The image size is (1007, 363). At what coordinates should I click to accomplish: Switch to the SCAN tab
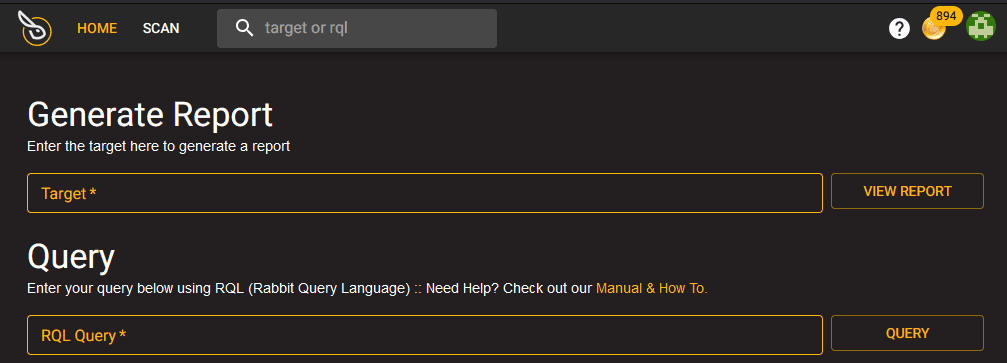coord(161,28)
